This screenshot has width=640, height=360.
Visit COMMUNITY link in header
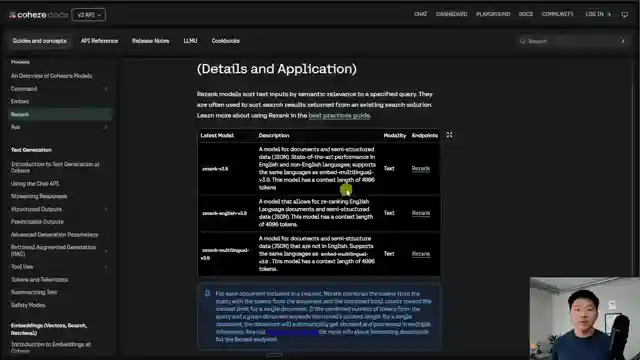click(x=558, y=14)
